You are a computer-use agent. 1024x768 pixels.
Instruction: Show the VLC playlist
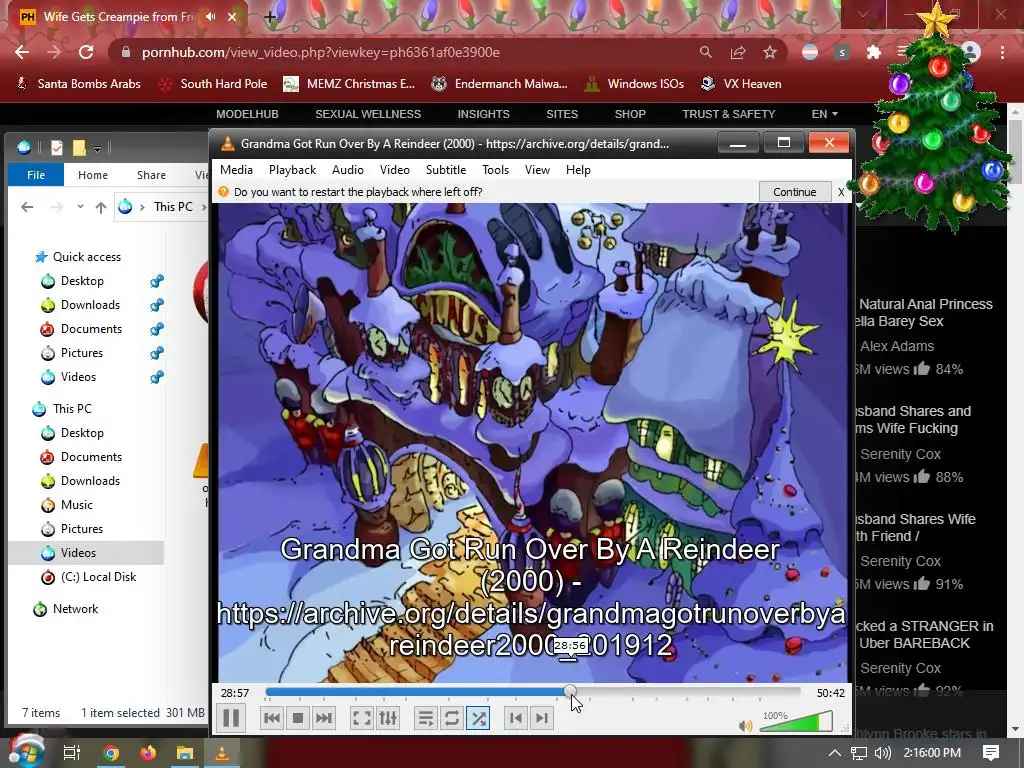pyautogui.click(x=426, y=718)
